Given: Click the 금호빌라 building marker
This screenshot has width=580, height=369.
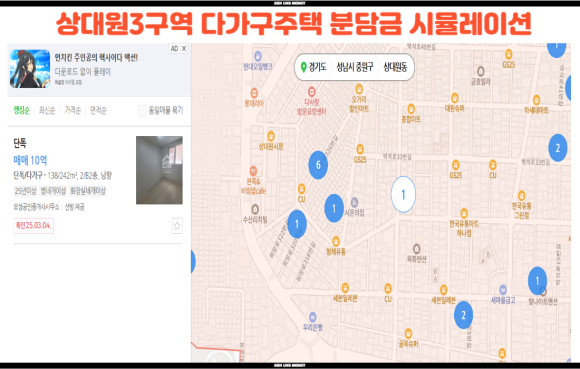Looking at the screenshot, I should 480,71.
